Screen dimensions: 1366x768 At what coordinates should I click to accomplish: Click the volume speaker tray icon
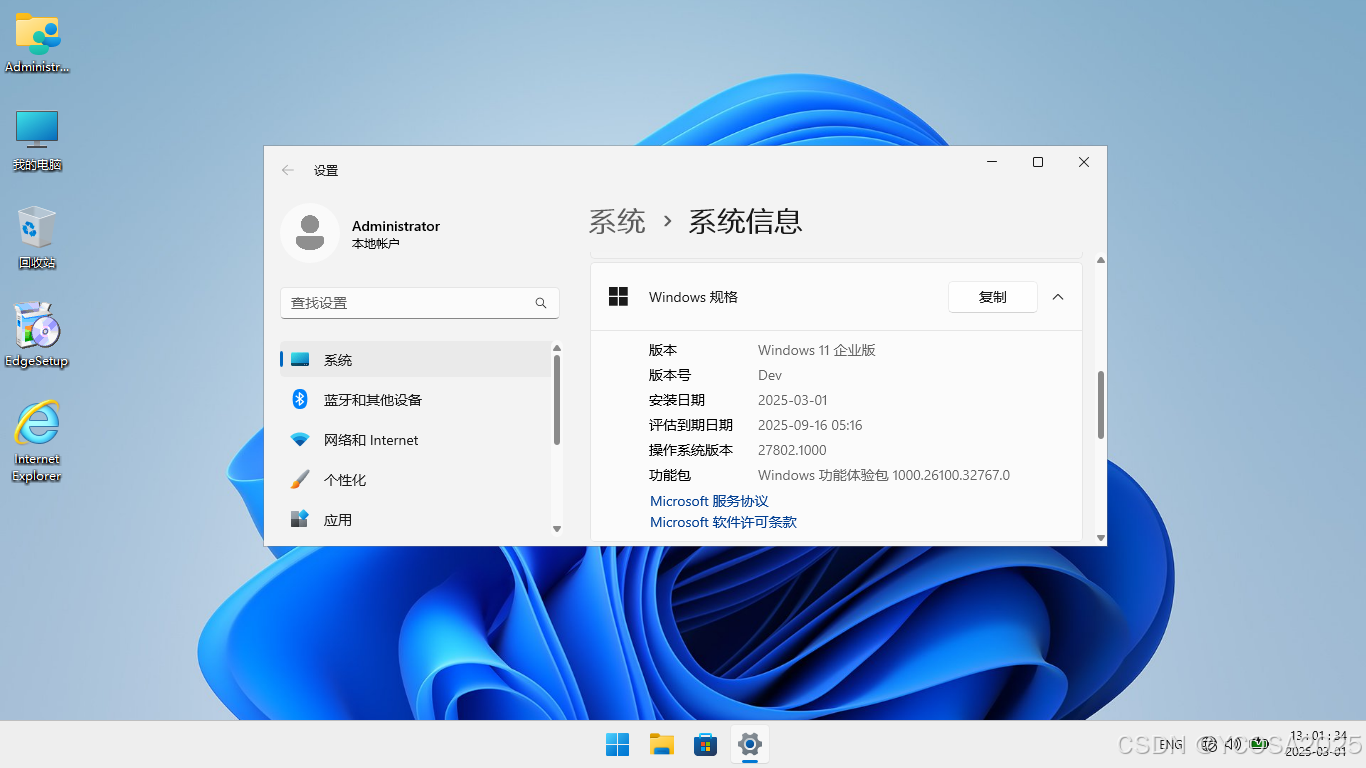click(1234, 744)
